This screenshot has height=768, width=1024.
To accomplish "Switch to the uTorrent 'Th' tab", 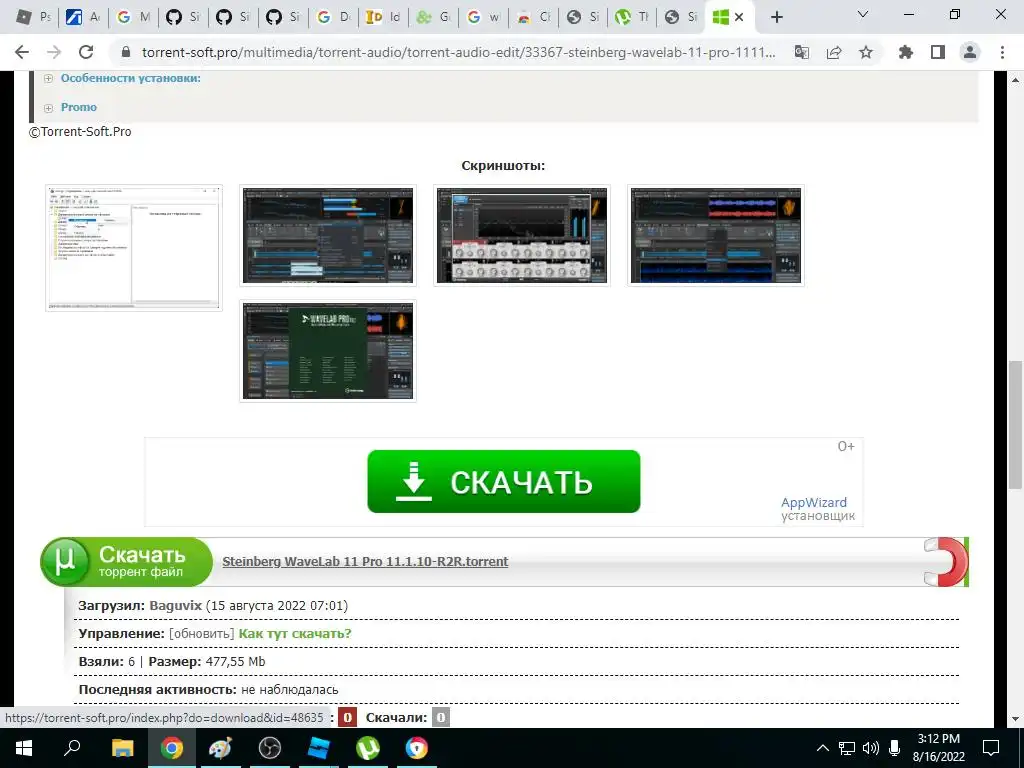I will tap(632, 18).
